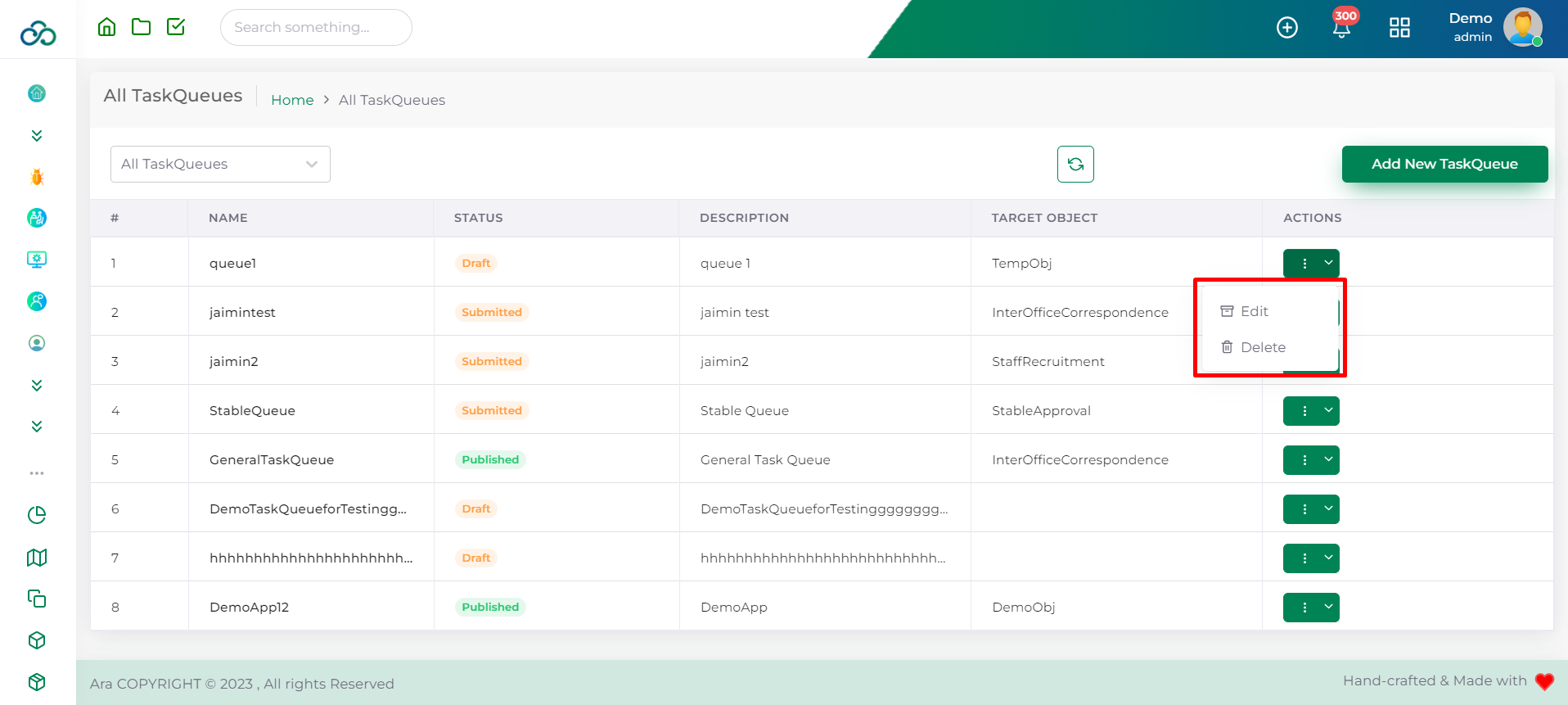Open the Demo admin profile avatar
The height and width of the screenshot is (705, 1568).
1522,28
